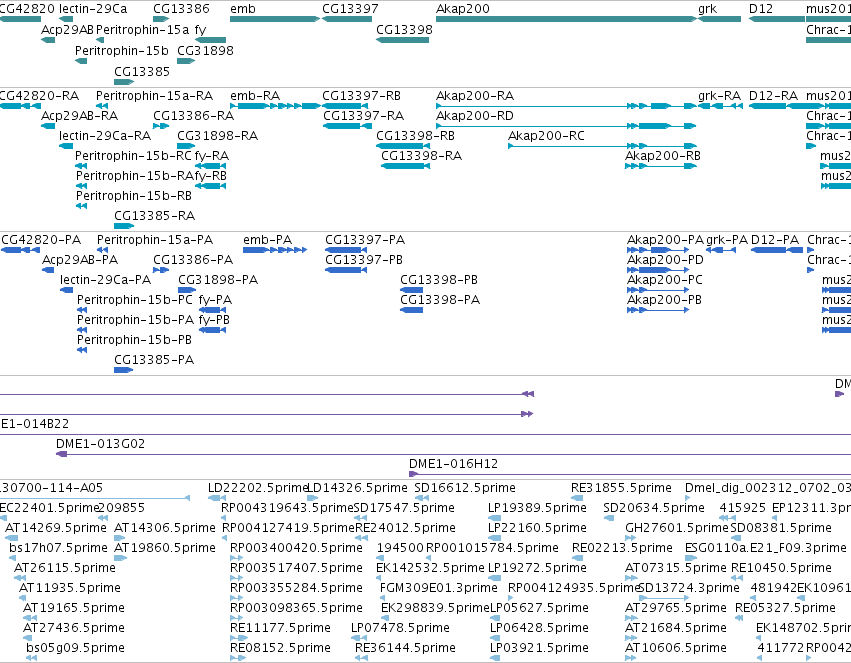Image resolution: width=851 pixels, height=663 pixels.
Task: Open the SD20634.5prime EST label
Action: pos(653,508)
